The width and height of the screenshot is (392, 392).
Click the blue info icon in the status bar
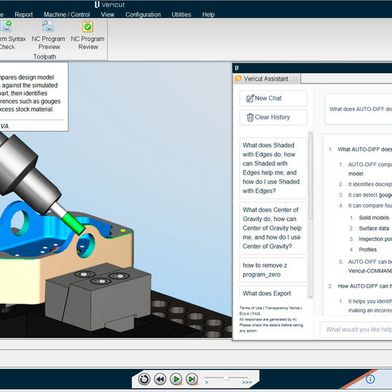[x=370, y=379]
